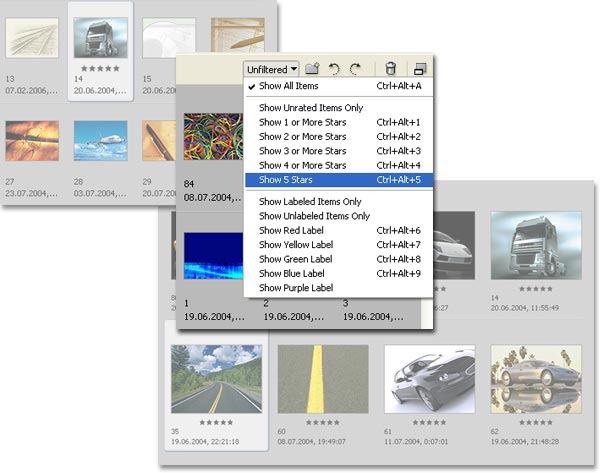Select the colorful rubber bands thumbnail 84
600x473 pixels.
[x=213, y=140]
